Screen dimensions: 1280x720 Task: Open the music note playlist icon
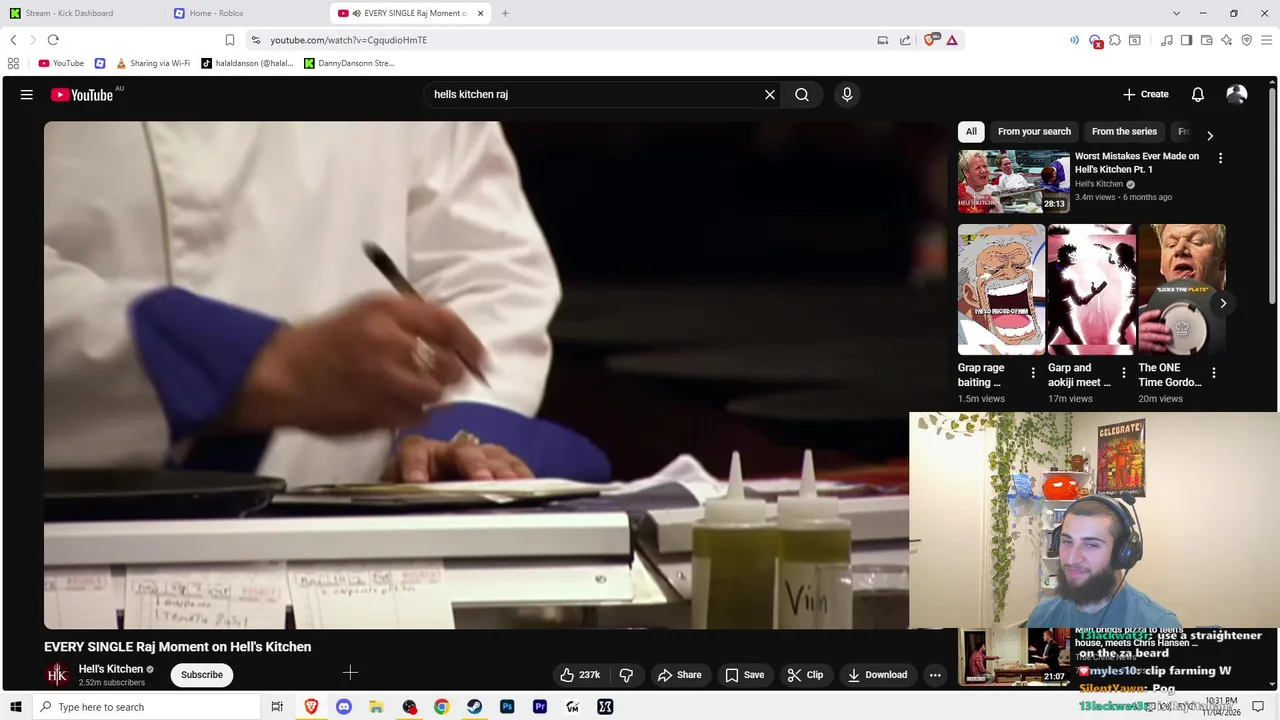click(x=1167, y=40)
